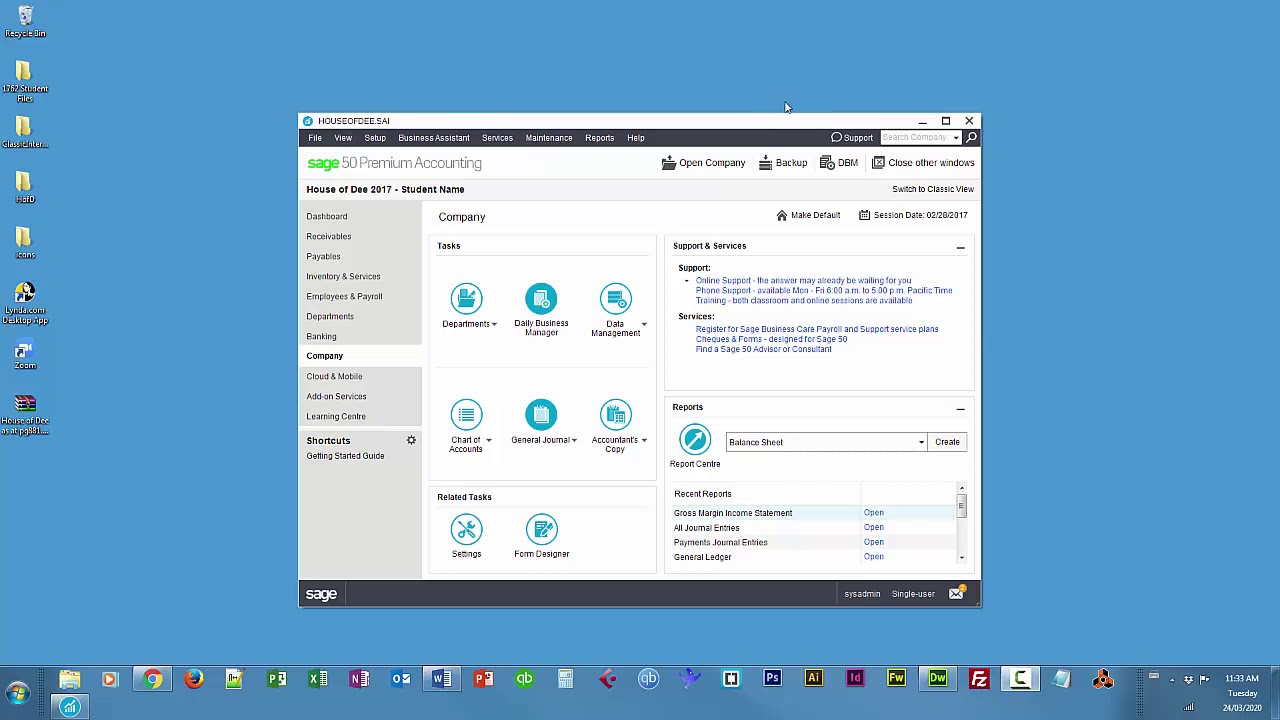The image size is (1280, 720).
Task: Expand the Accountant's Copy dropdown arrow
Action: [644, 440]
